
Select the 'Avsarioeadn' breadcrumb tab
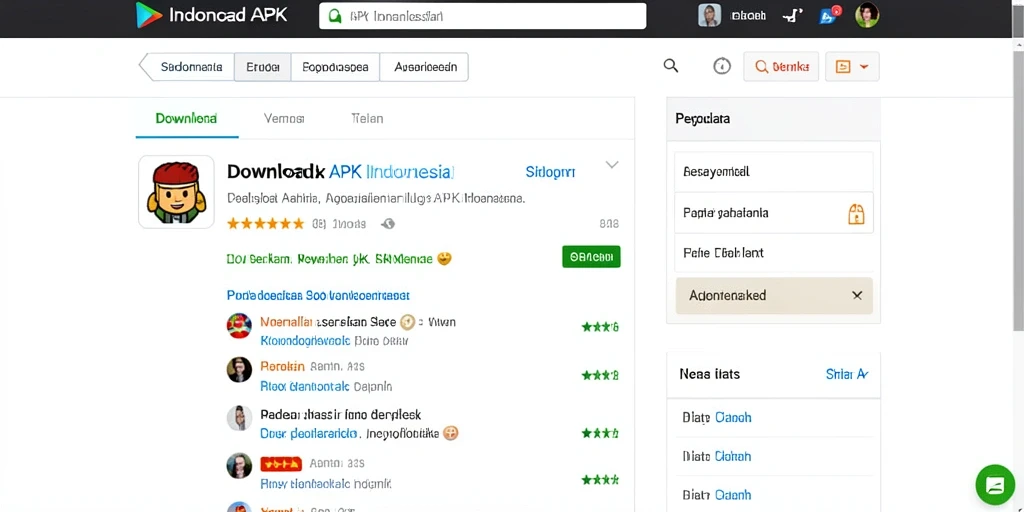point(424,67)
